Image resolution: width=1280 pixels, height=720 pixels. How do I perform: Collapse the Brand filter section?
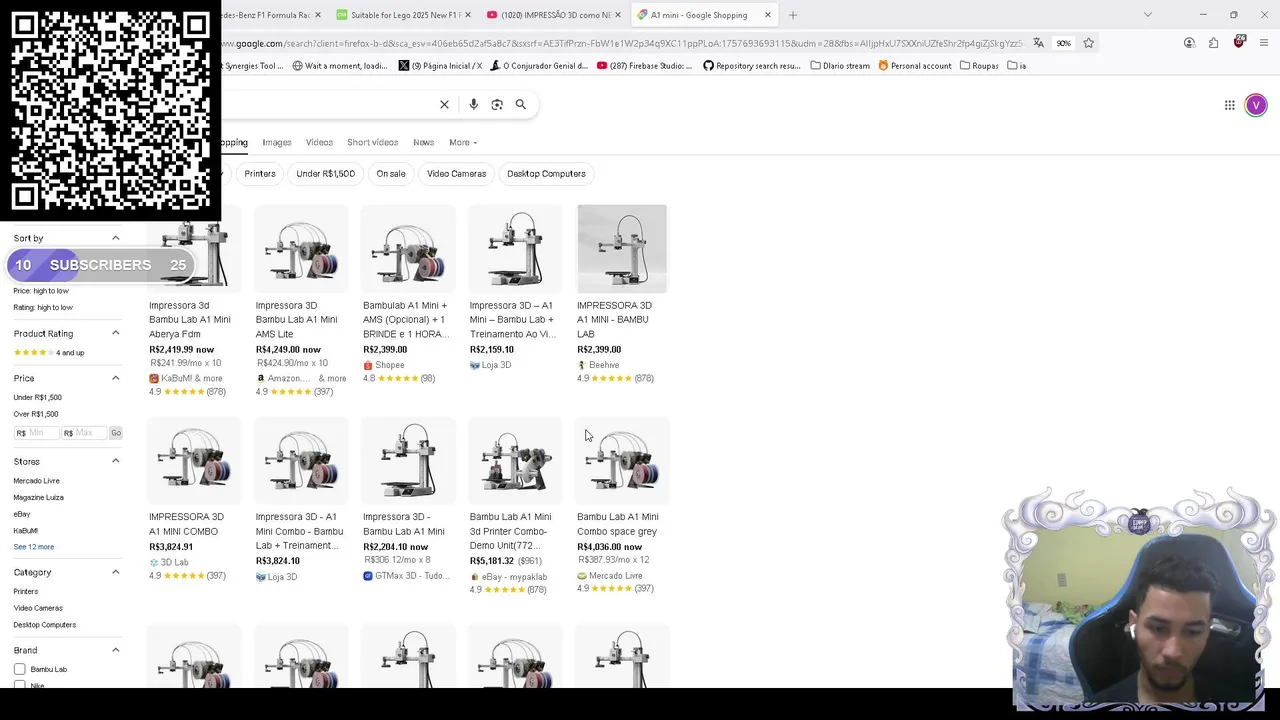click(115, 650)
